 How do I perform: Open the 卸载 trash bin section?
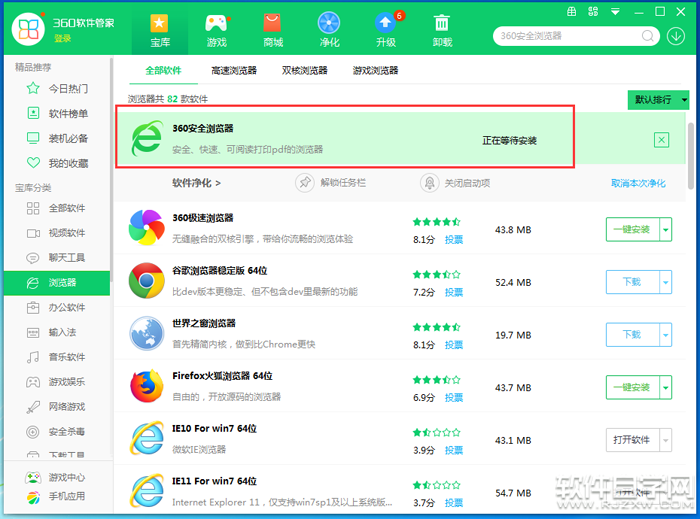tap(442, 30)
